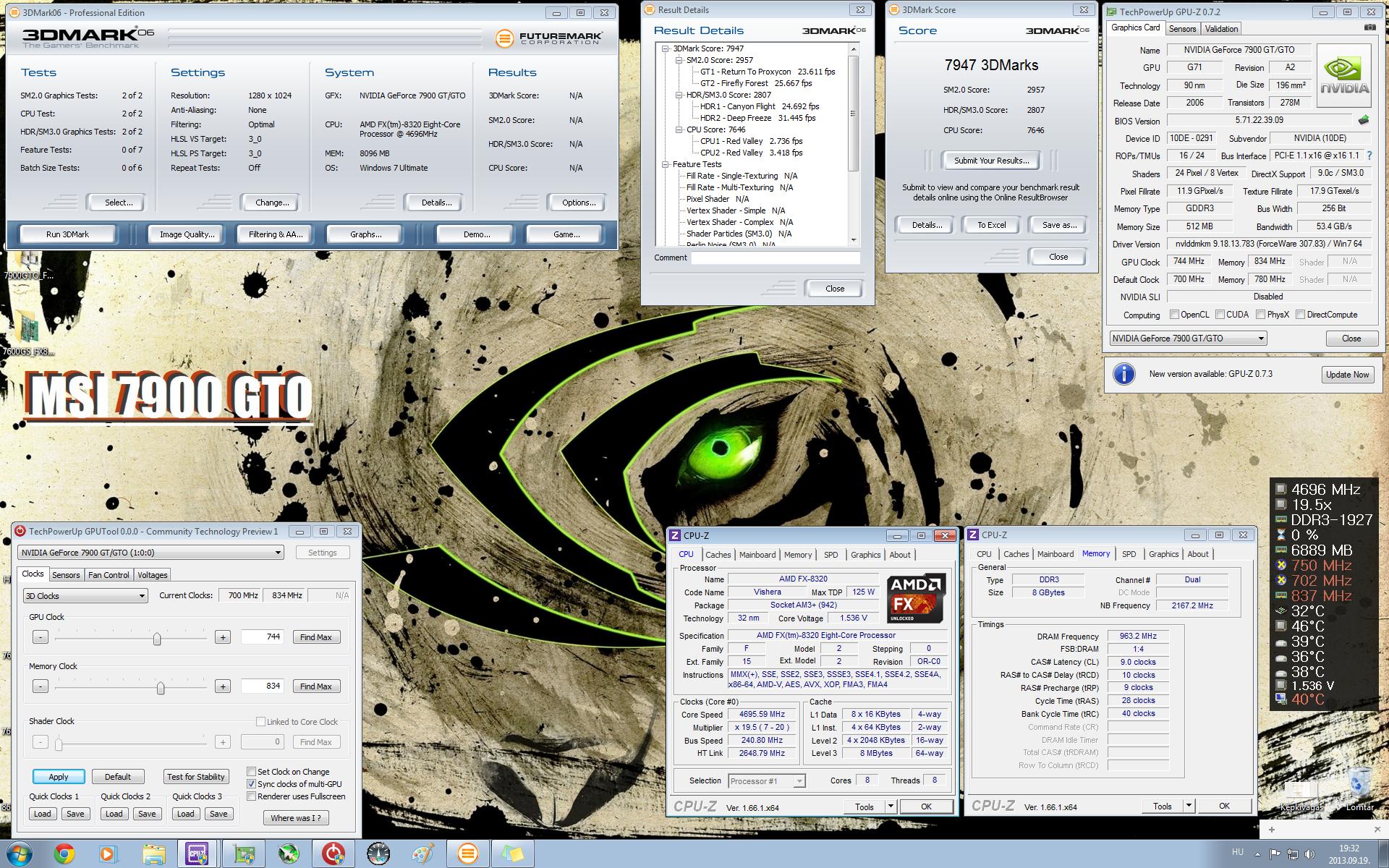Open Tools dropdown arrow in CPU-Z Memory window
This screenshot has height=868, width=1389.
(1188, 805)
